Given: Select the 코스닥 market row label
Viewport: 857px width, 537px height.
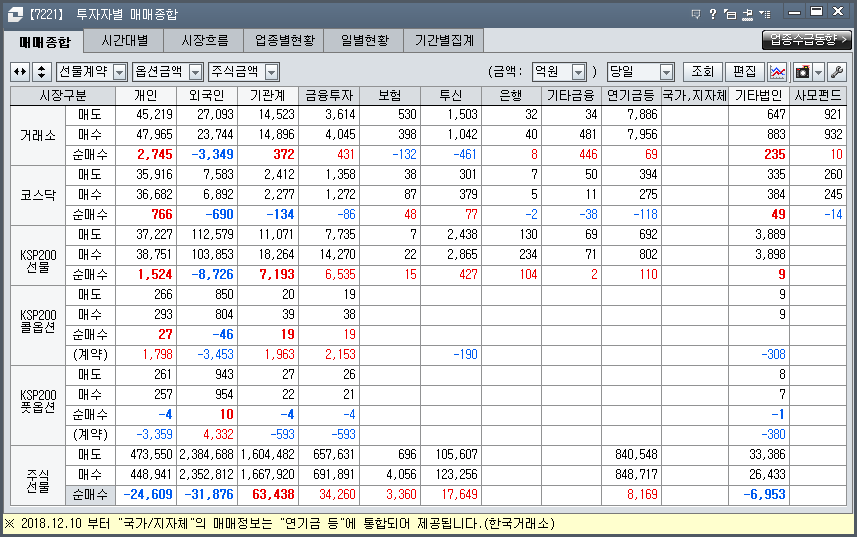Looking at the screenshot, I should click(38, 195).
